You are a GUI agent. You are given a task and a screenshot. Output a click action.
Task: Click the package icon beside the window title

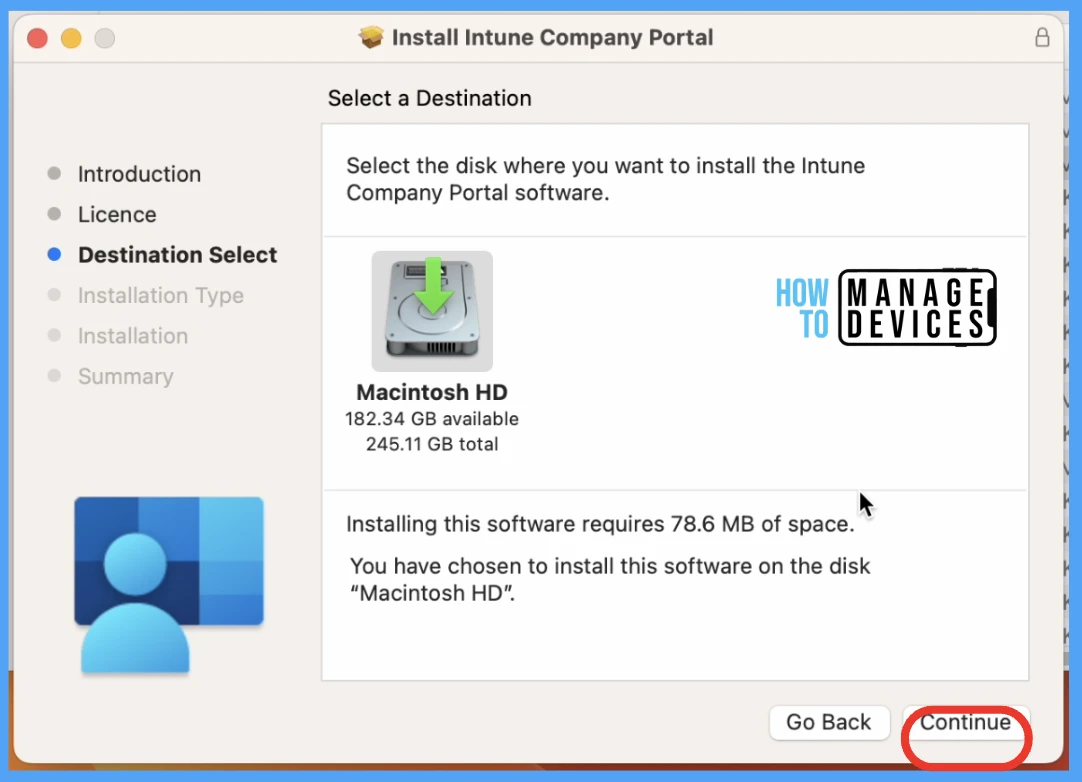pos(371,37)
